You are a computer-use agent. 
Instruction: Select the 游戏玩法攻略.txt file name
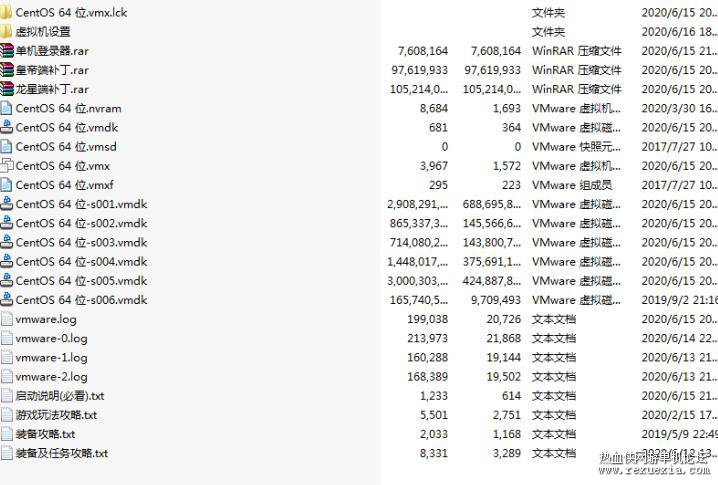(56, 415)
